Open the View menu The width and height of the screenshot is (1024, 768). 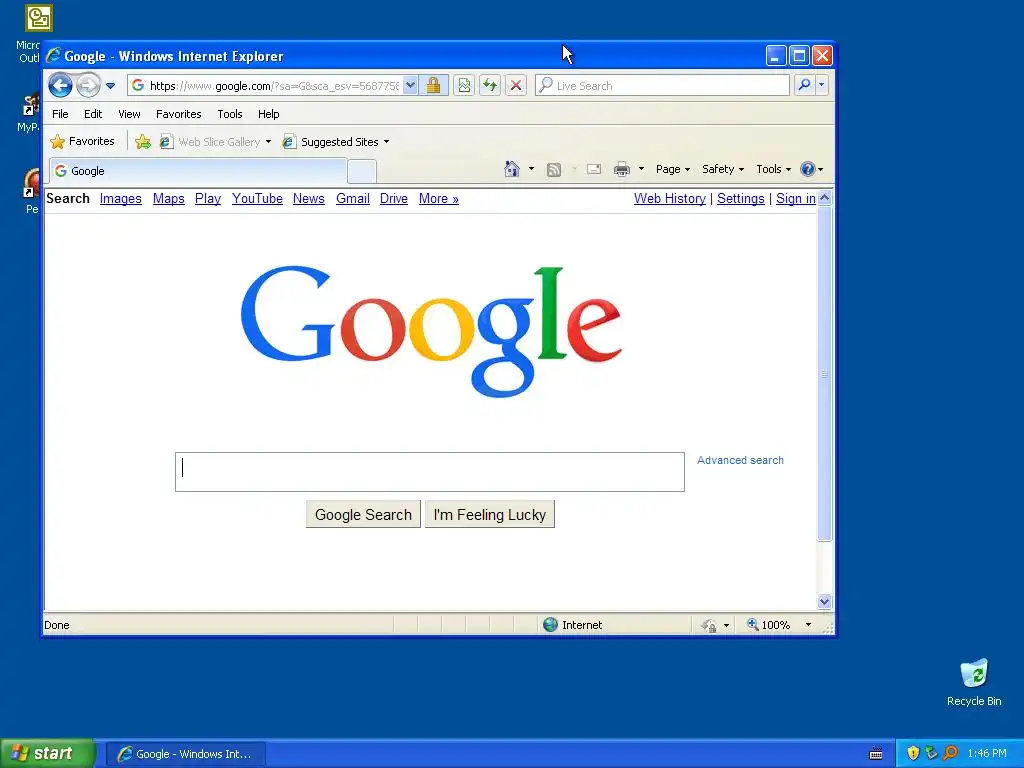tap(129, 114)
